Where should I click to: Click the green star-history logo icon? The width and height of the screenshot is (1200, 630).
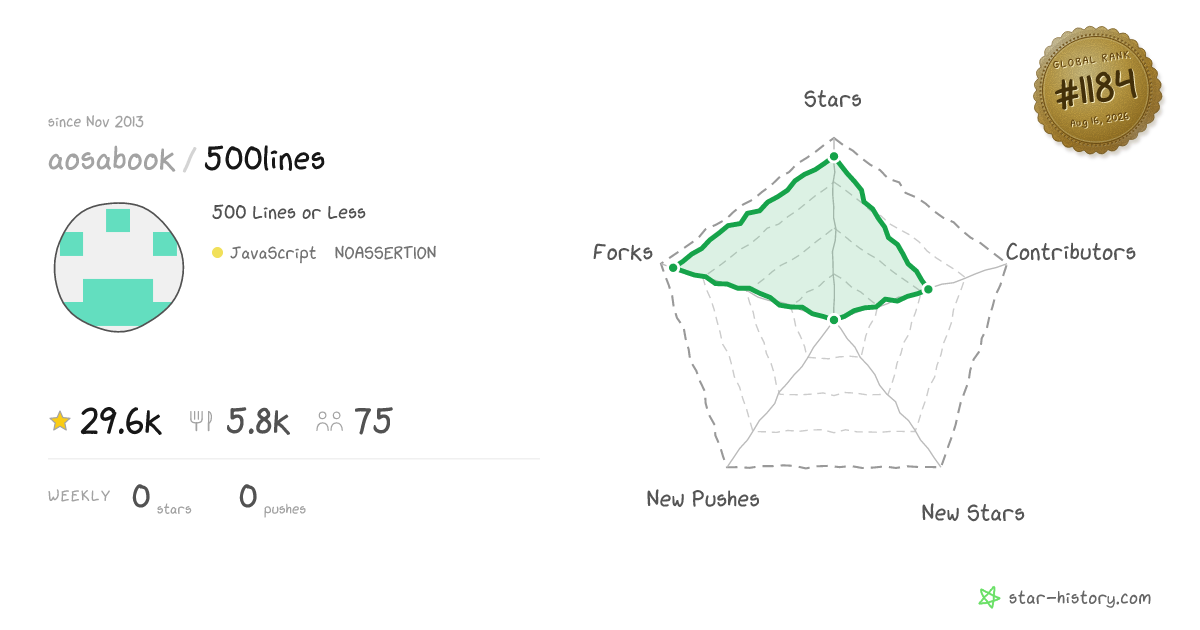coord(989,598)
